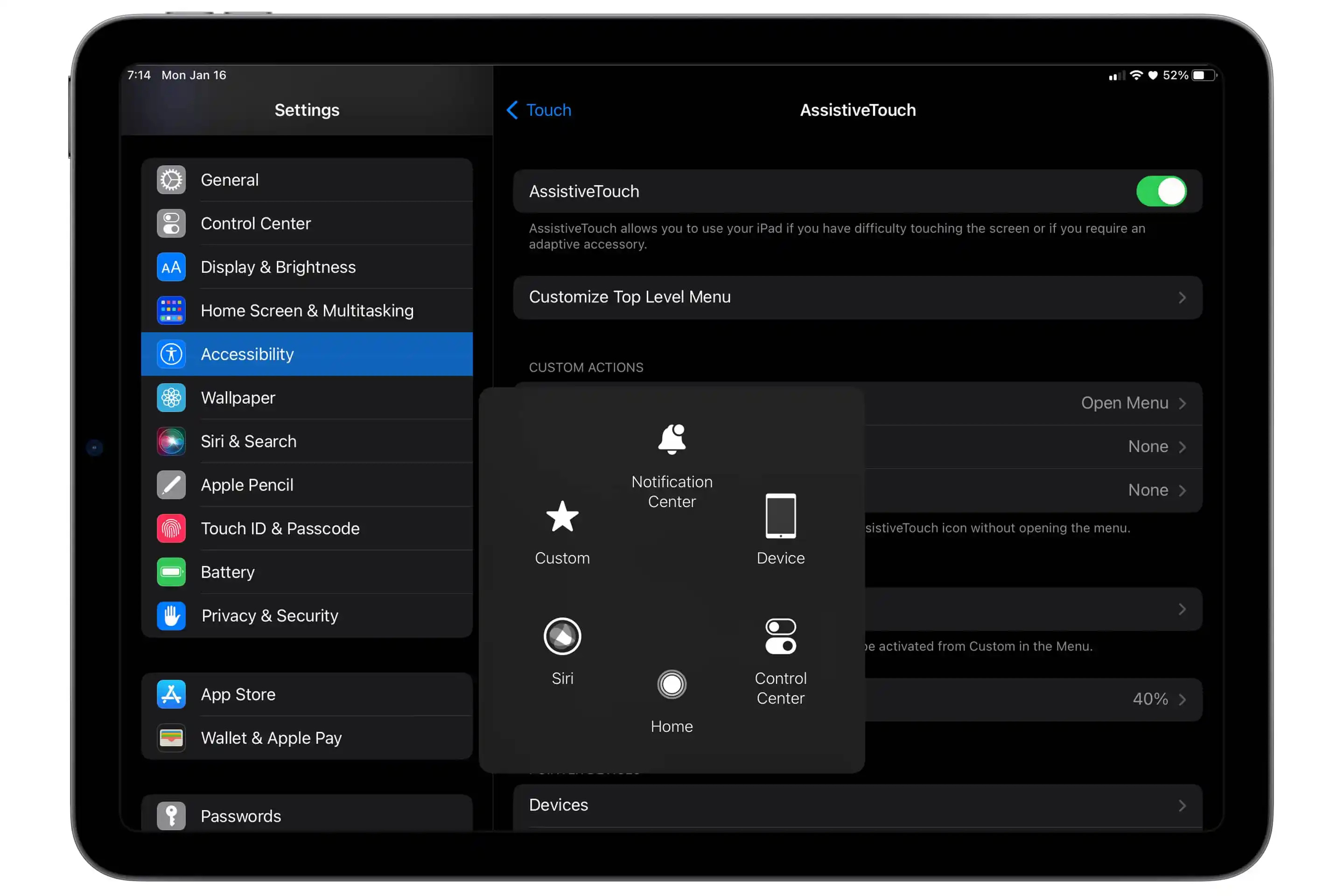Tap the Home Screen & Multitasking icon

coord(171,310)
